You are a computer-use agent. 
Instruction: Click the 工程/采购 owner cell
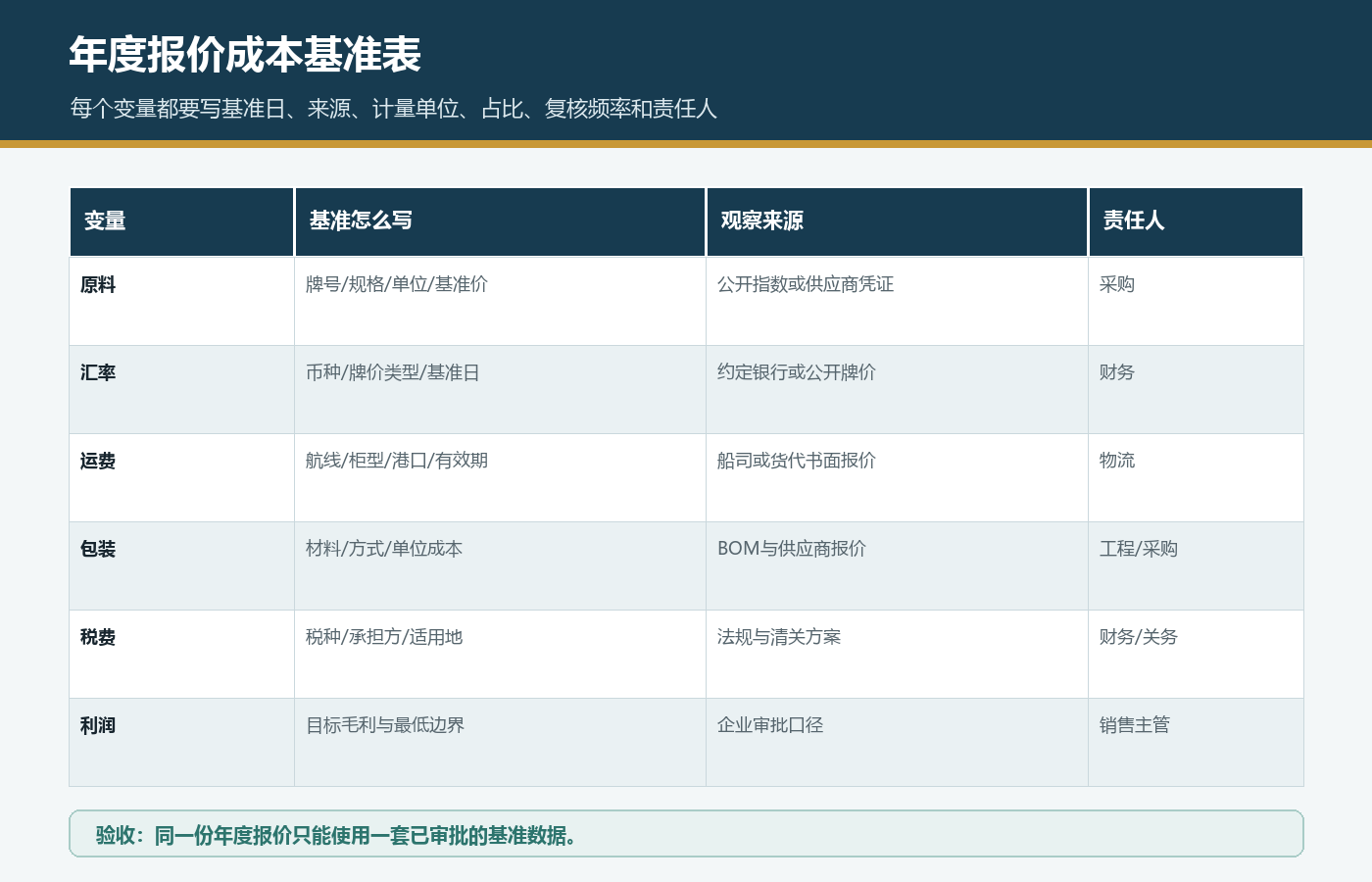click(x=1196, y=565)
